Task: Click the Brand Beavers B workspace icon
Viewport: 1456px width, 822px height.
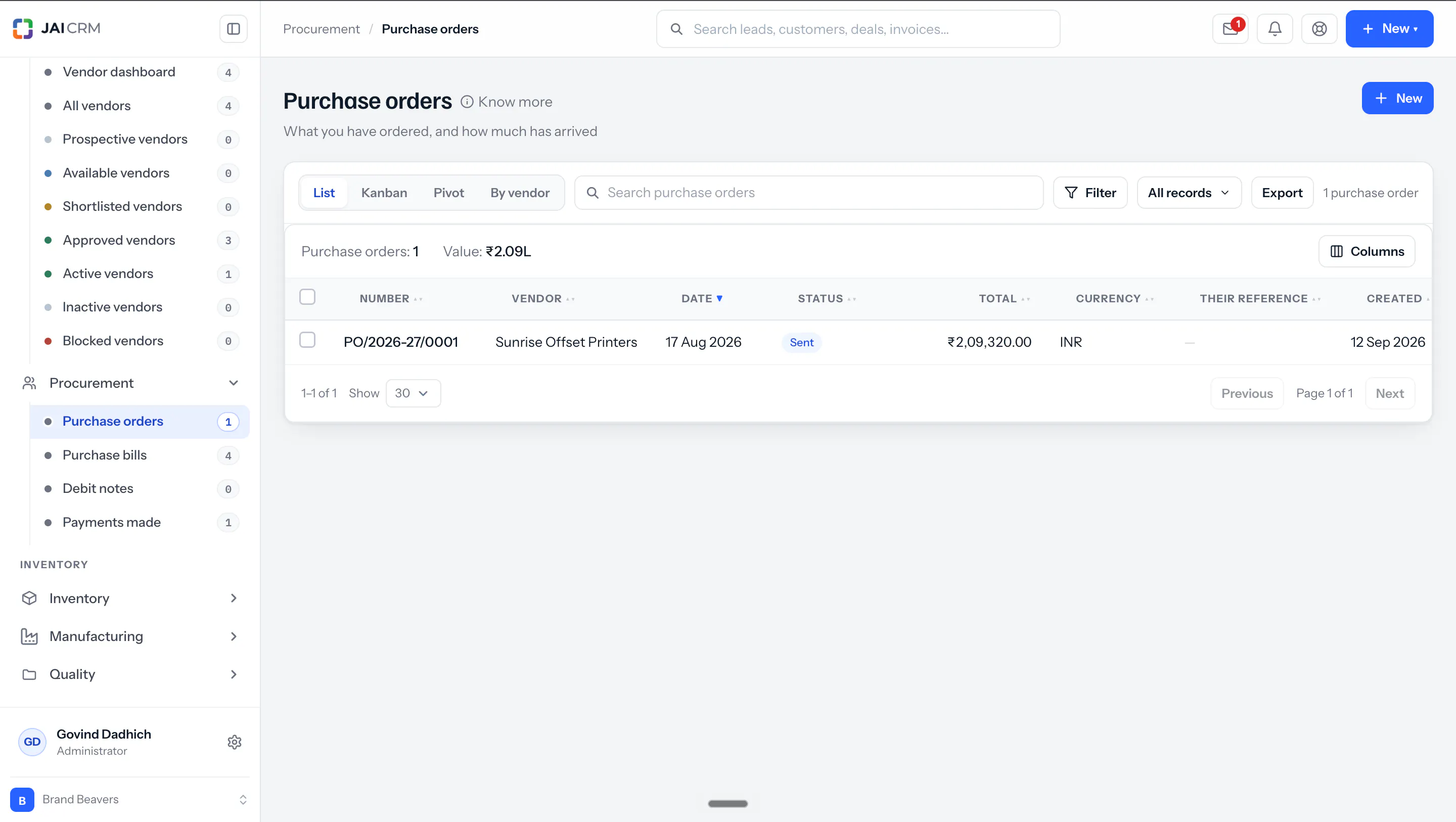Action: coord(22,799)
